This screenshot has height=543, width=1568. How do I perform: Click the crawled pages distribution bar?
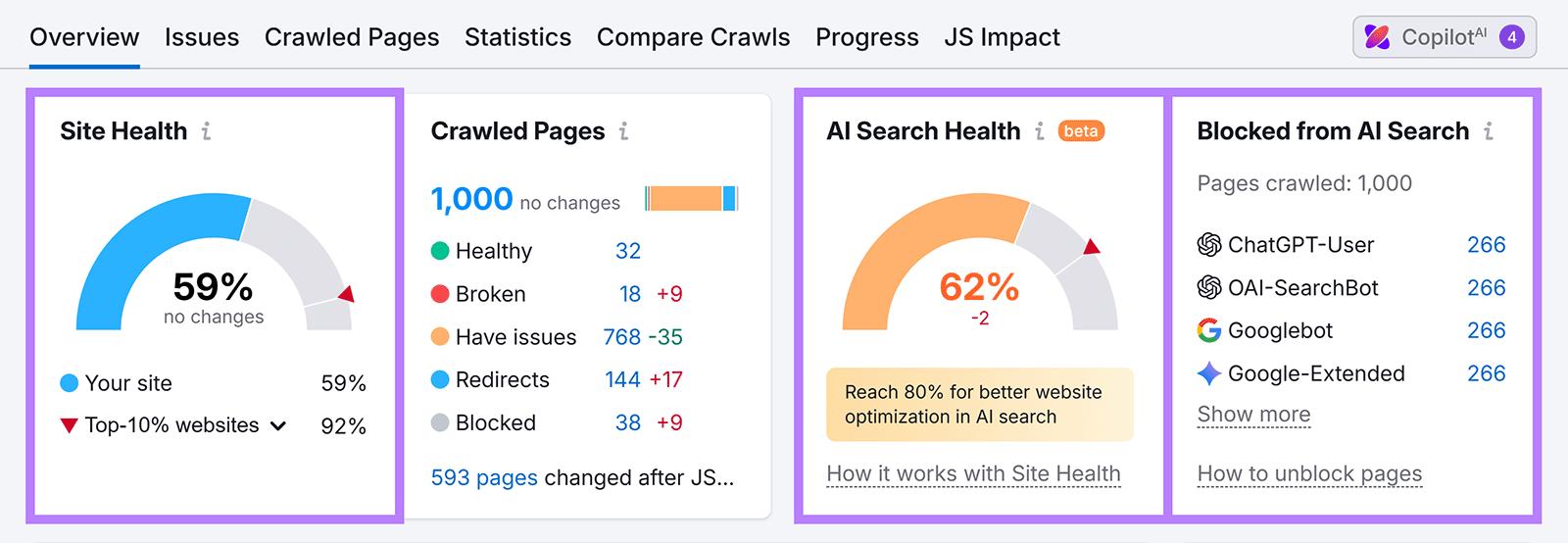tap(691, 199)
